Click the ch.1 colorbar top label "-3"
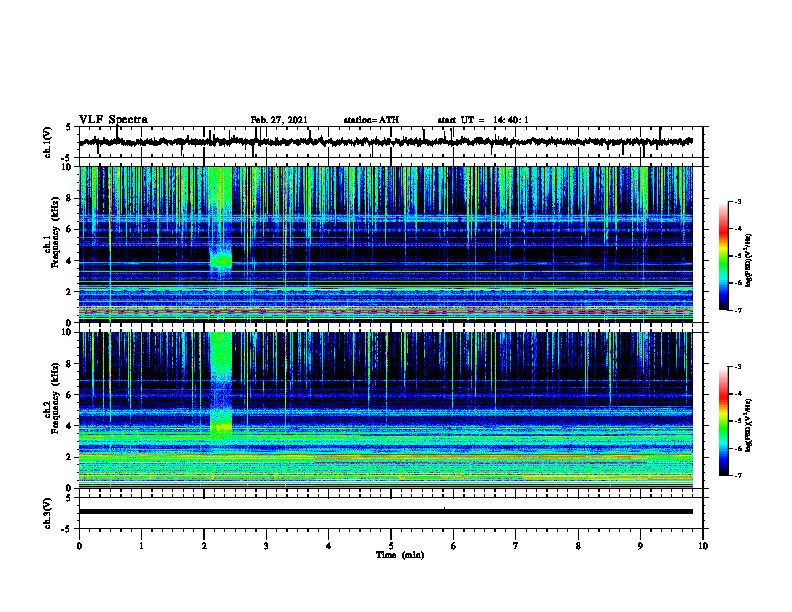The height and width of the screenshot is (612, 792). coord(738,202)
